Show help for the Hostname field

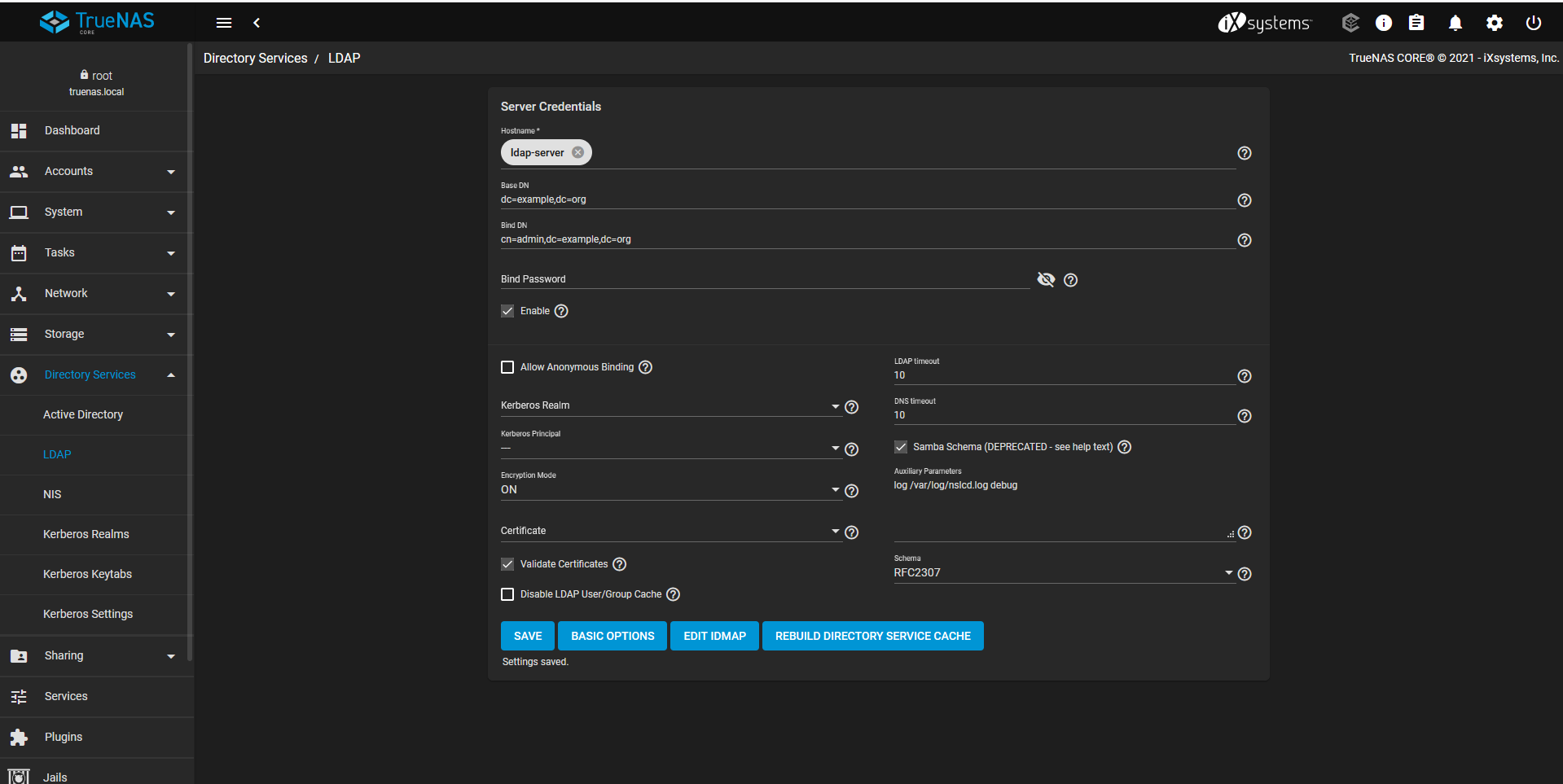1245,153
